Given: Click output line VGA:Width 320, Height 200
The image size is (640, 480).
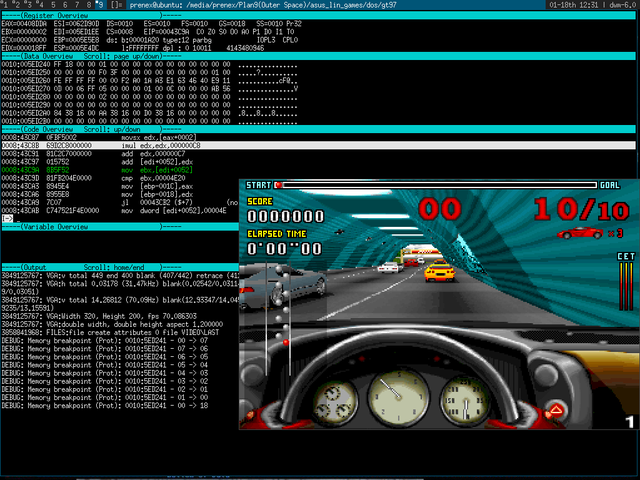Looking at the screenshot, I should tap(99, 316).
